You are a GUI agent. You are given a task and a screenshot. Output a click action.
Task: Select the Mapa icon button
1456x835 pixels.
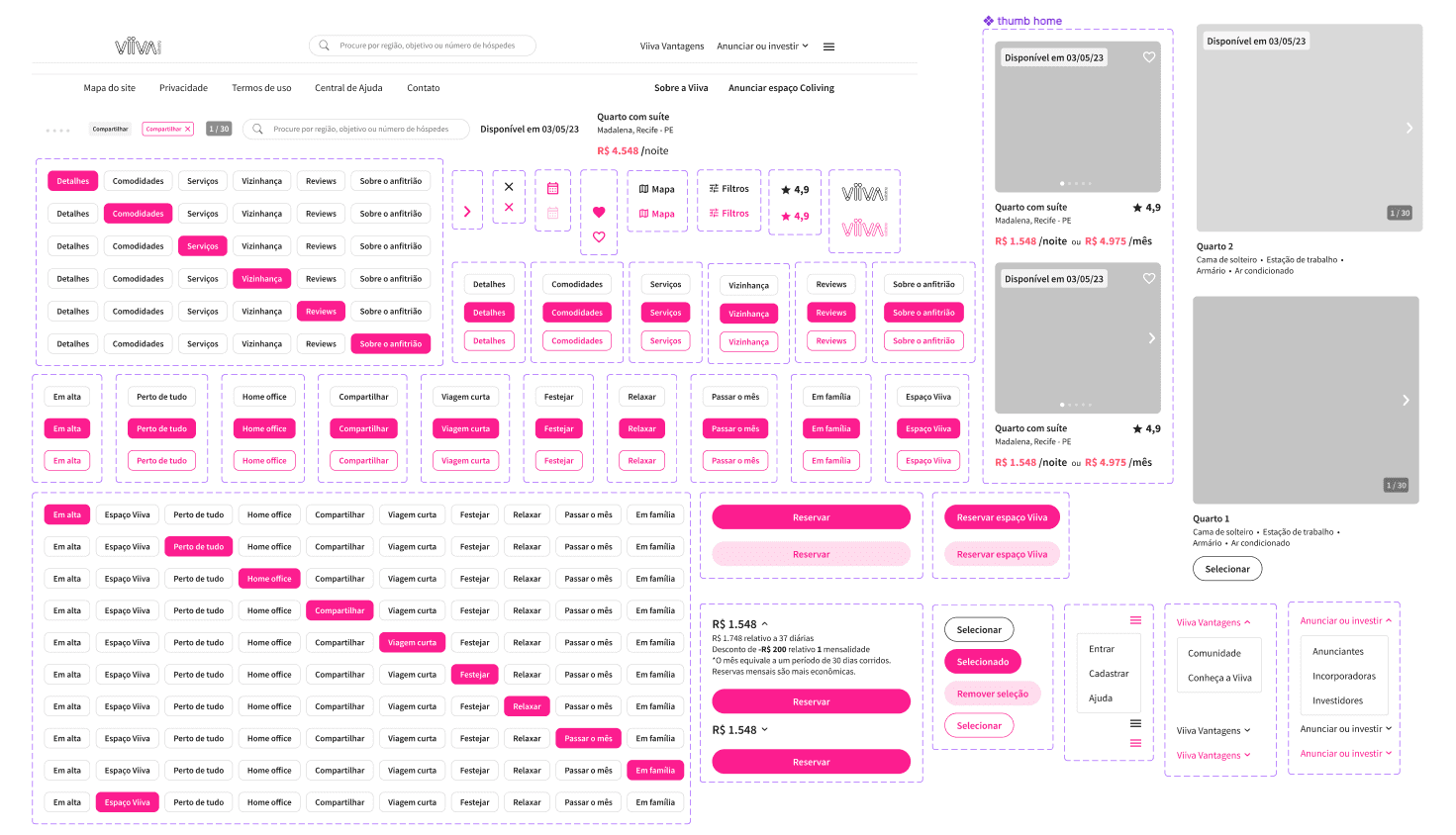656,188
